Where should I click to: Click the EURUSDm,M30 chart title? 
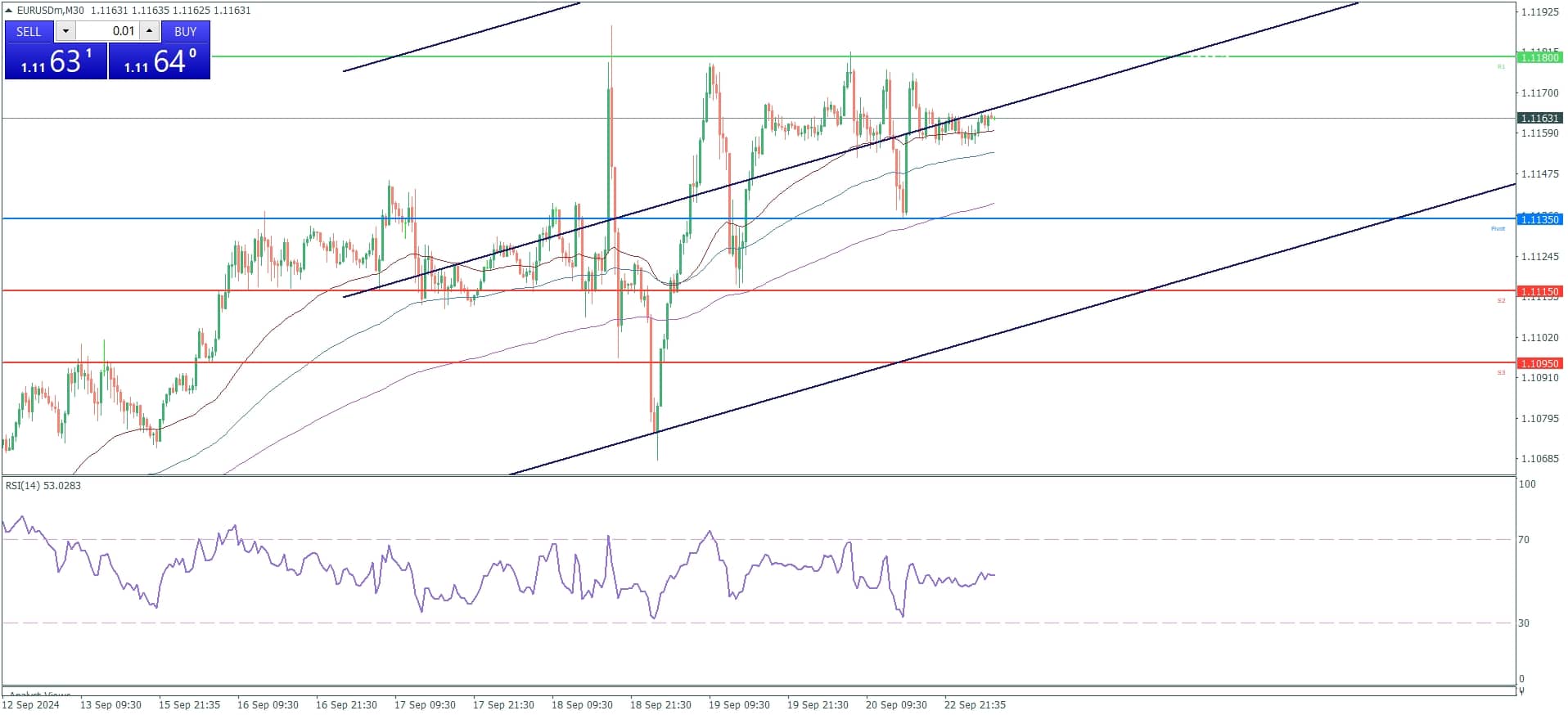[51, 10]
